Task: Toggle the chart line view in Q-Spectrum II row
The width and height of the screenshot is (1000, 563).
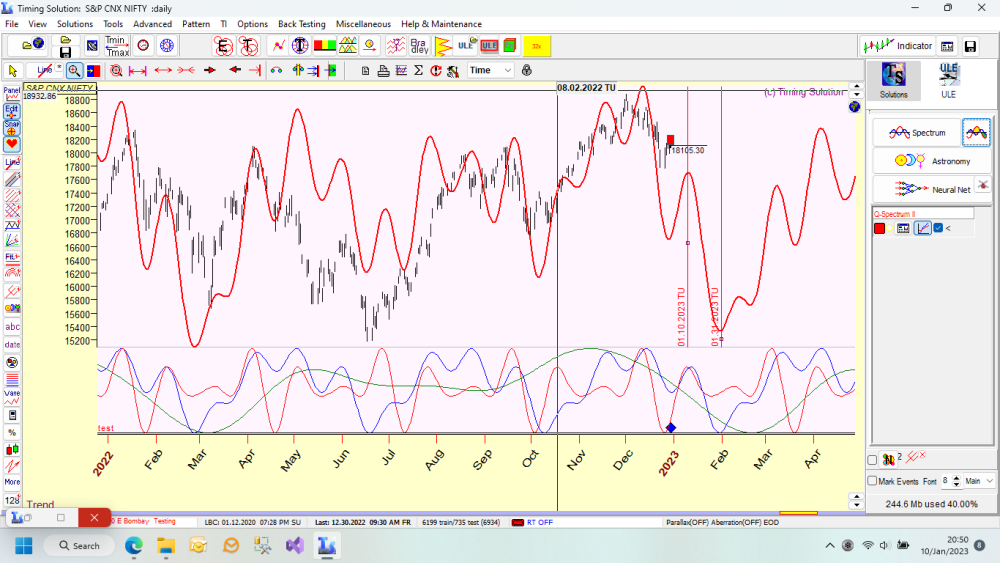Action: click(x=922, y=228)
